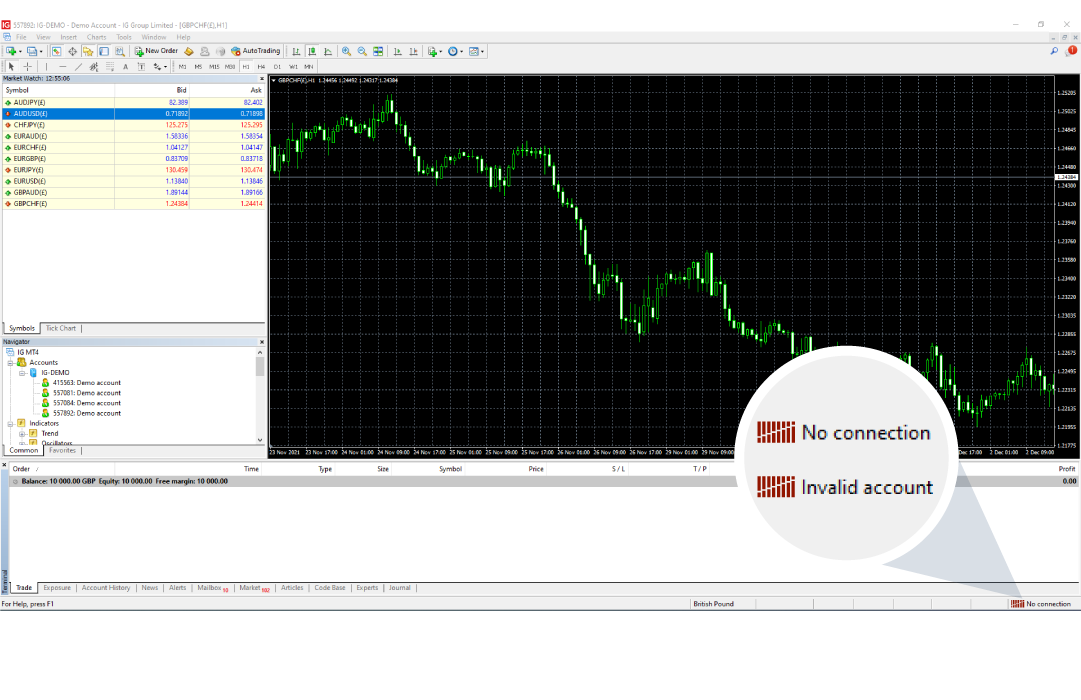
Task: Click the Zoom In magnifier icon
Action: (346, 51)
